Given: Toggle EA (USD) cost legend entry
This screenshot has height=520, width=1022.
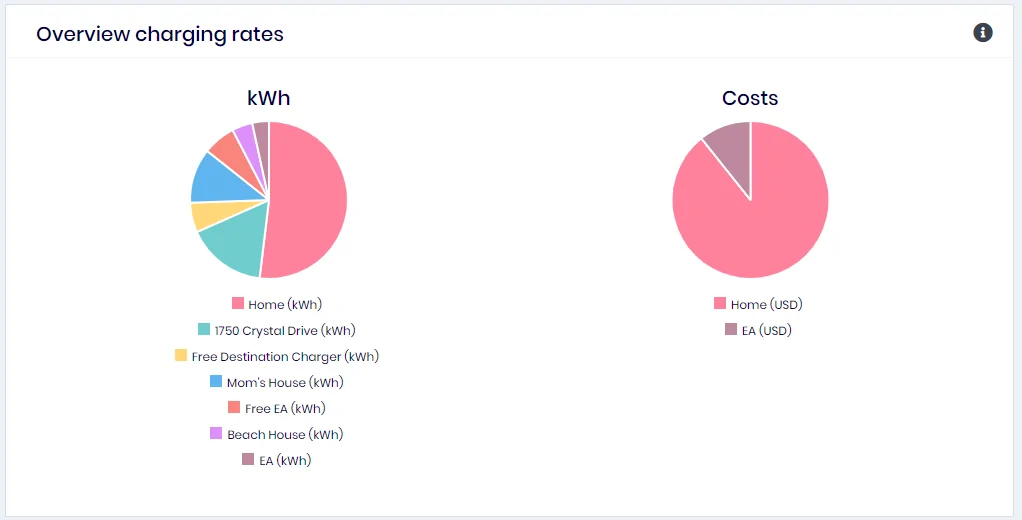Looking at the screenshot, I should 759,330.
